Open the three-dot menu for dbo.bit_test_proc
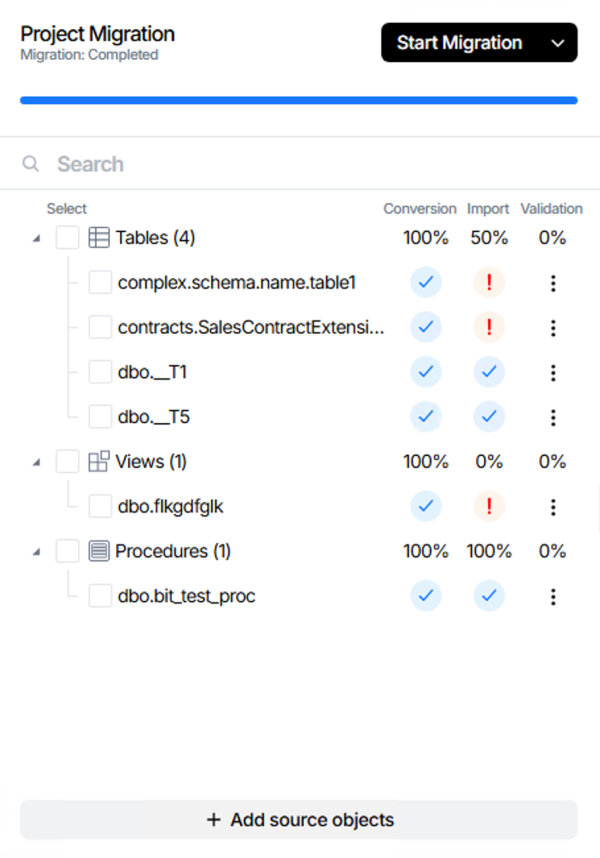 click(553, 596)
